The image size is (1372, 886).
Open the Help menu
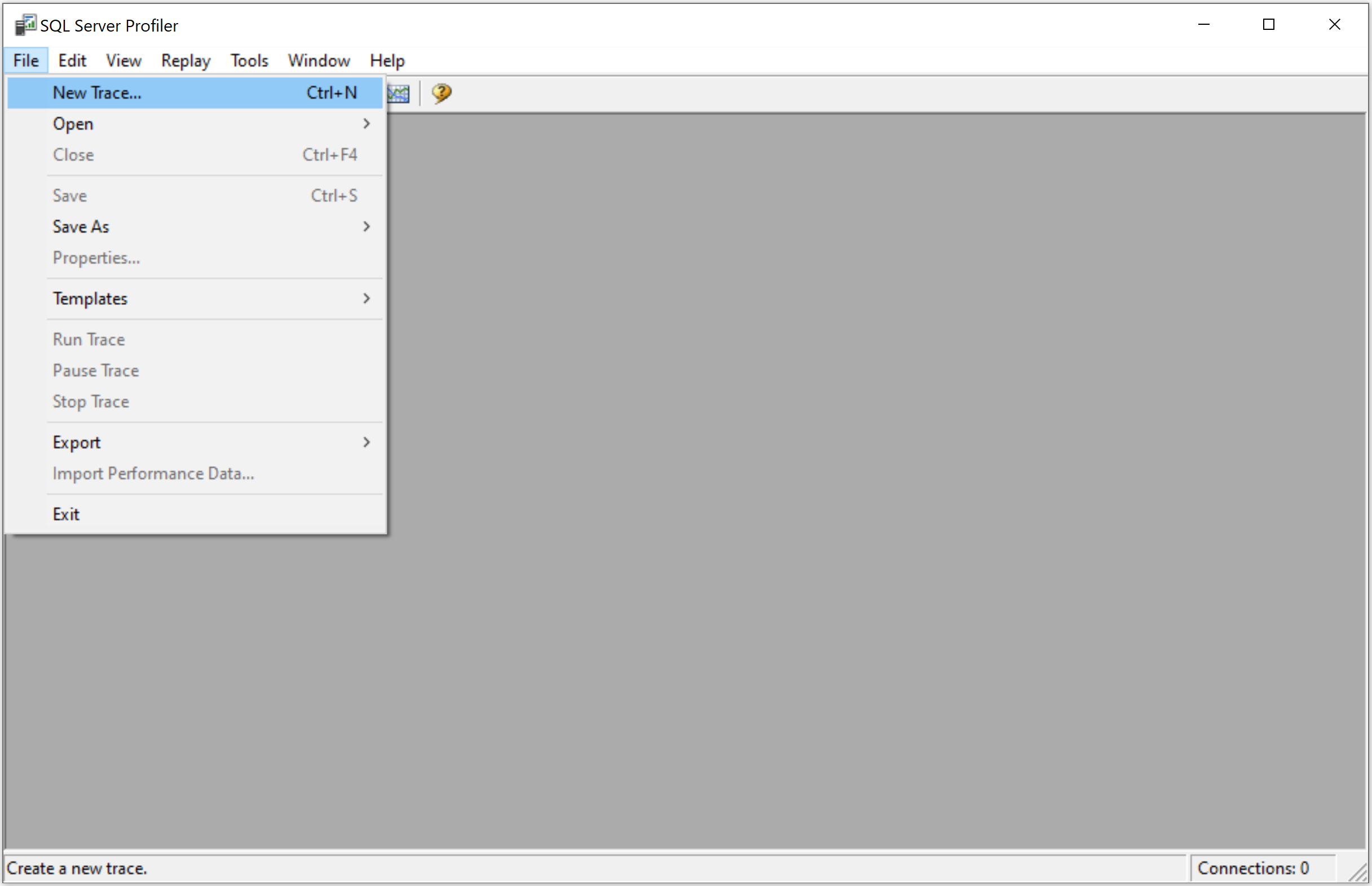pyautogui.click(x=387, y=60)
